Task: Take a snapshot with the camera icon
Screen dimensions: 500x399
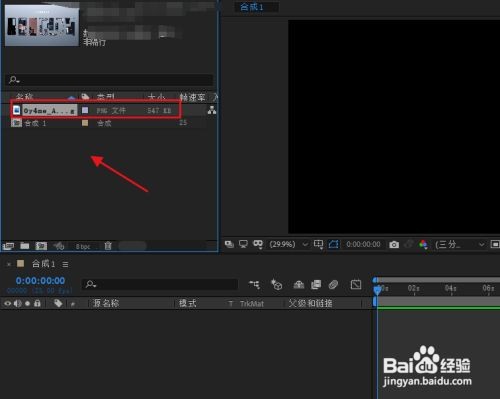Action: 394,245
